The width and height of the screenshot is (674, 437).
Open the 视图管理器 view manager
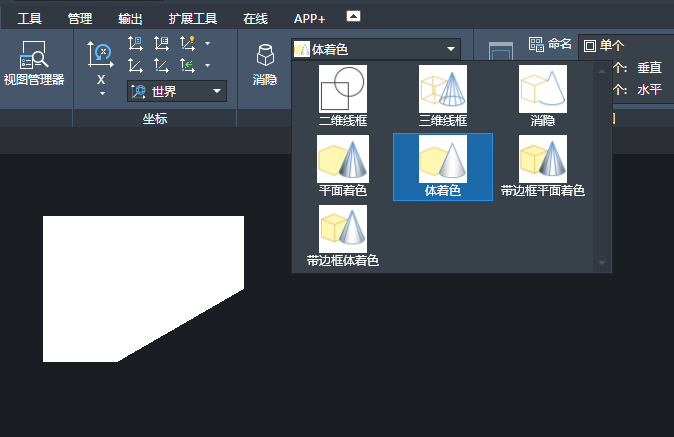tap(34, 63)
